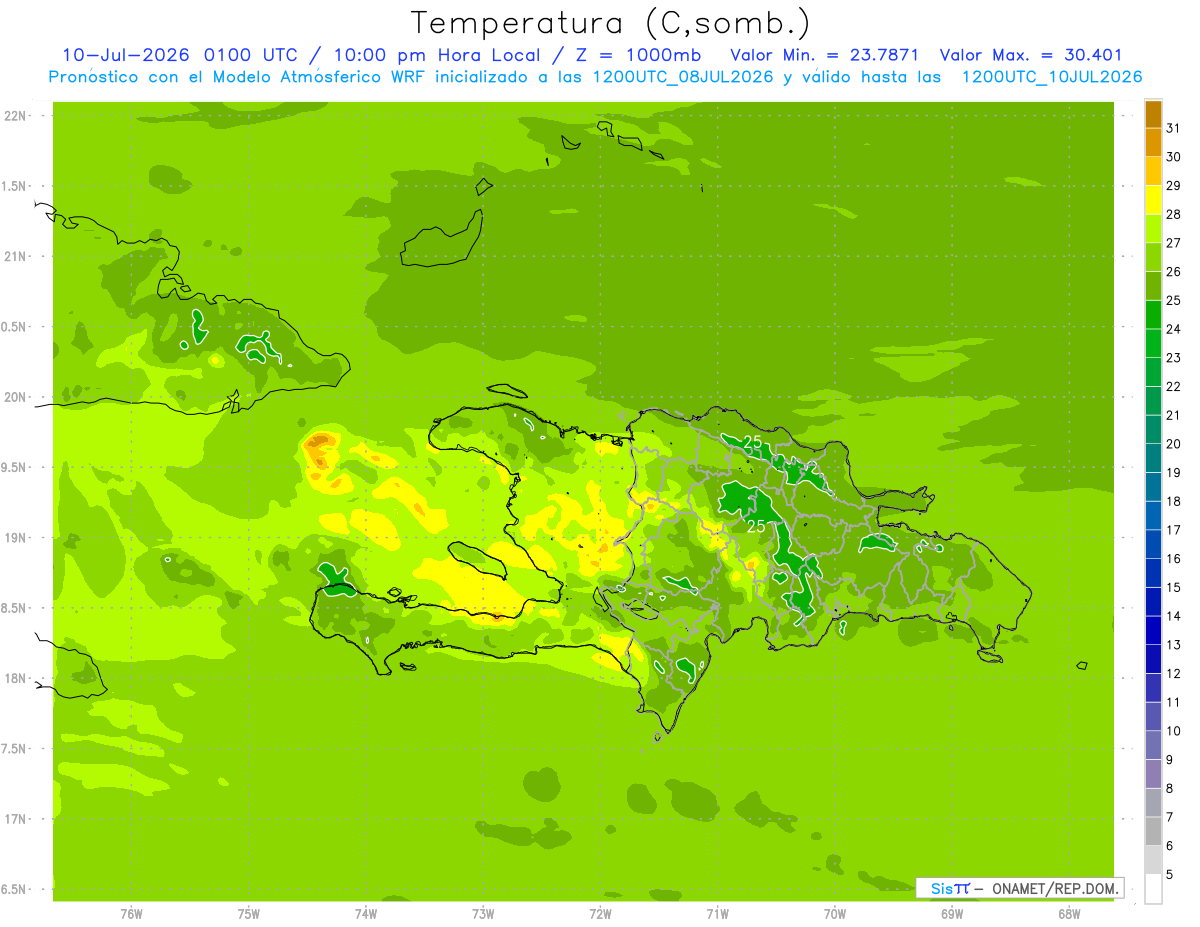Pick the dark orange swatch above 31
1200x927 pixels.
pyautogui.click(x=1153, y=114)
